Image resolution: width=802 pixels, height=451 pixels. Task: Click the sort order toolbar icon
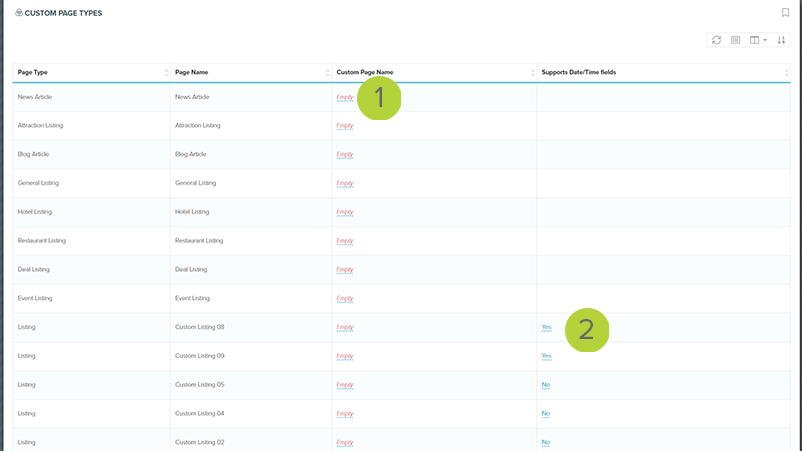781,40
